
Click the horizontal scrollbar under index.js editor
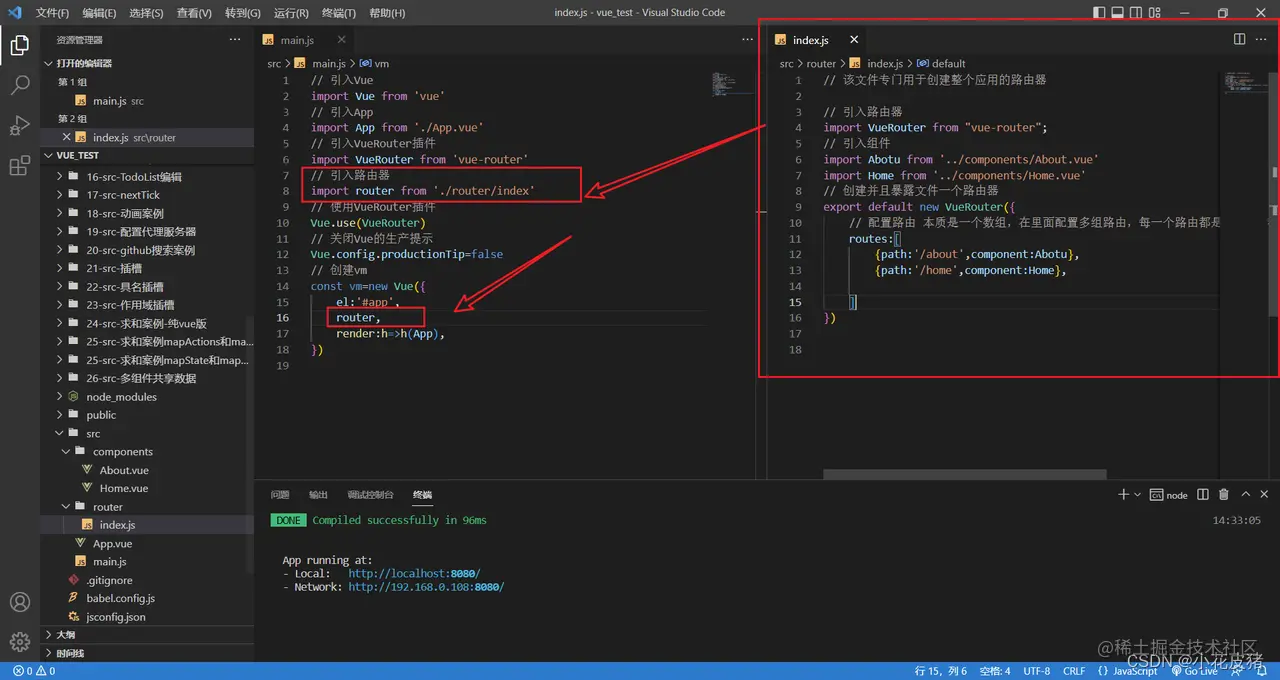[964, 475]
